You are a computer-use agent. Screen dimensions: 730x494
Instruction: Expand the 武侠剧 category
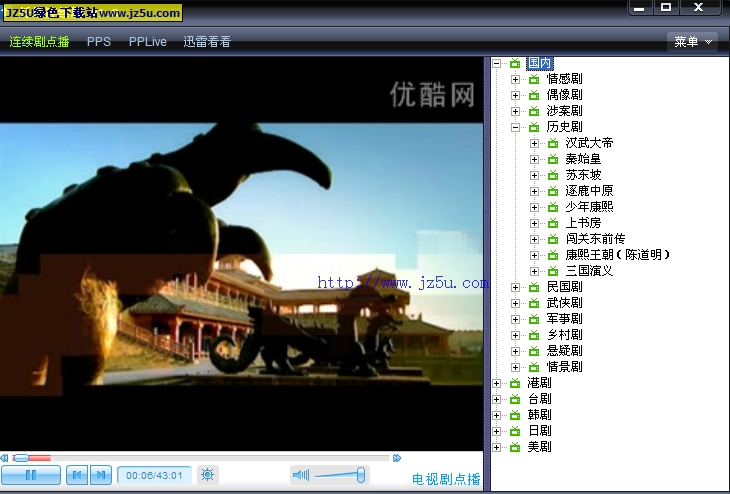[x=515, y=304]
